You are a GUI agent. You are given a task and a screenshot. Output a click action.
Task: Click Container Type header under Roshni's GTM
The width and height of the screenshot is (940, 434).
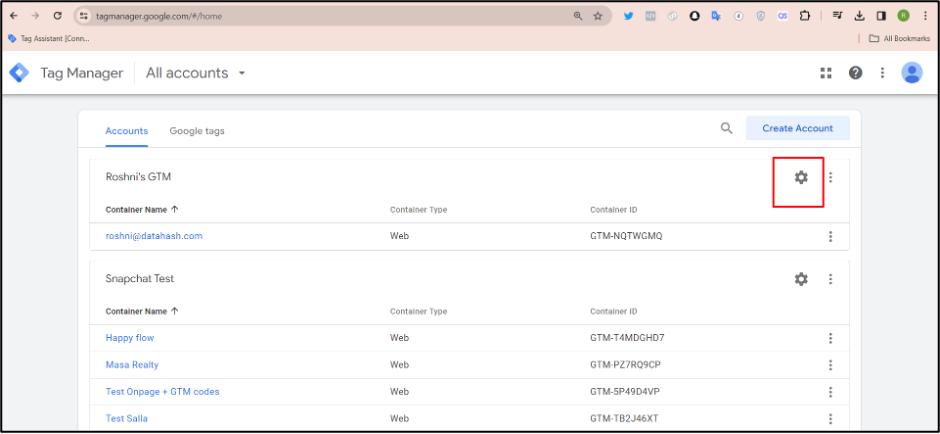418,210
